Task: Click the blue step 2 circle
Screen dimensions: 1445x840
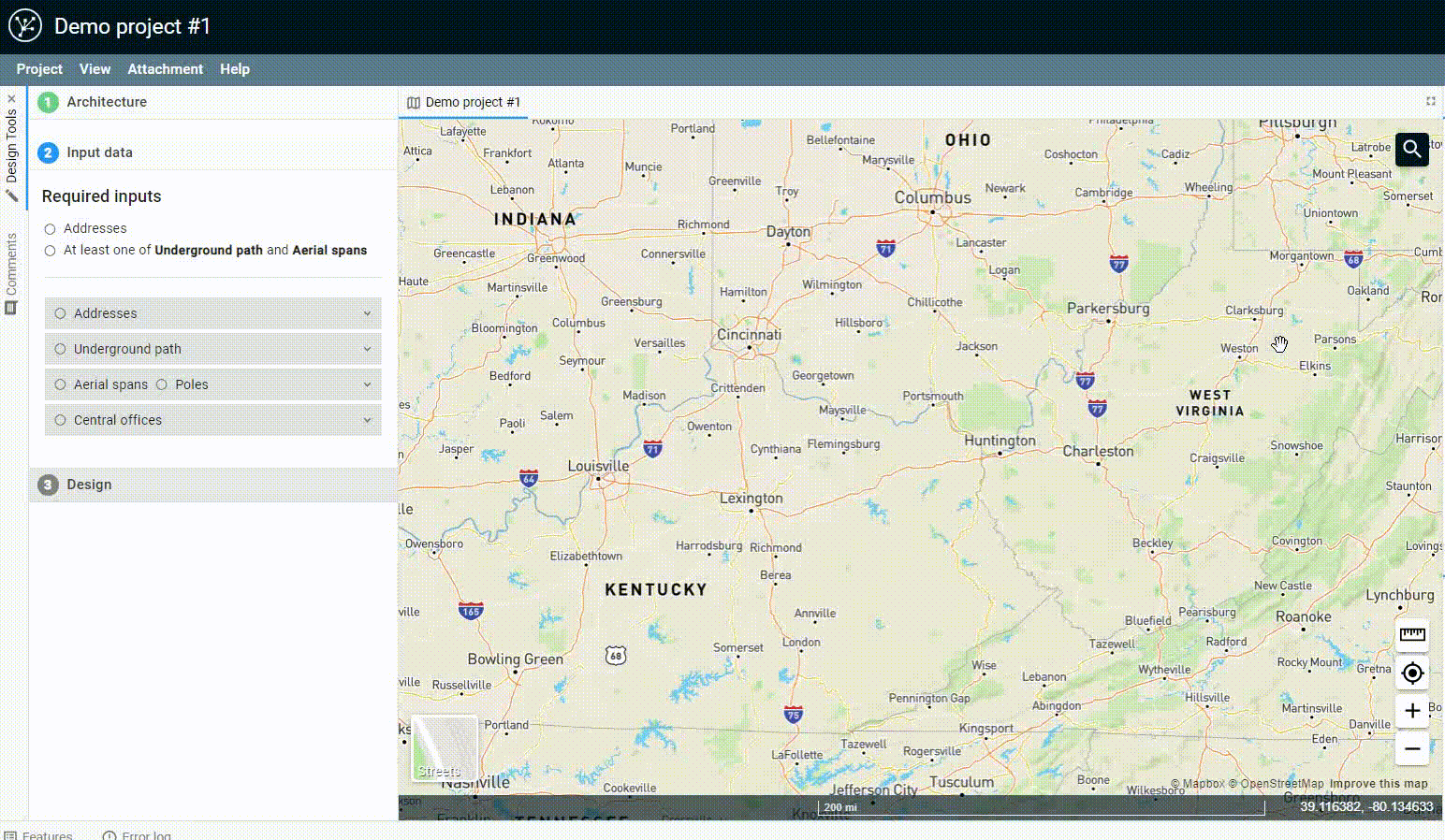Action: 48,152
